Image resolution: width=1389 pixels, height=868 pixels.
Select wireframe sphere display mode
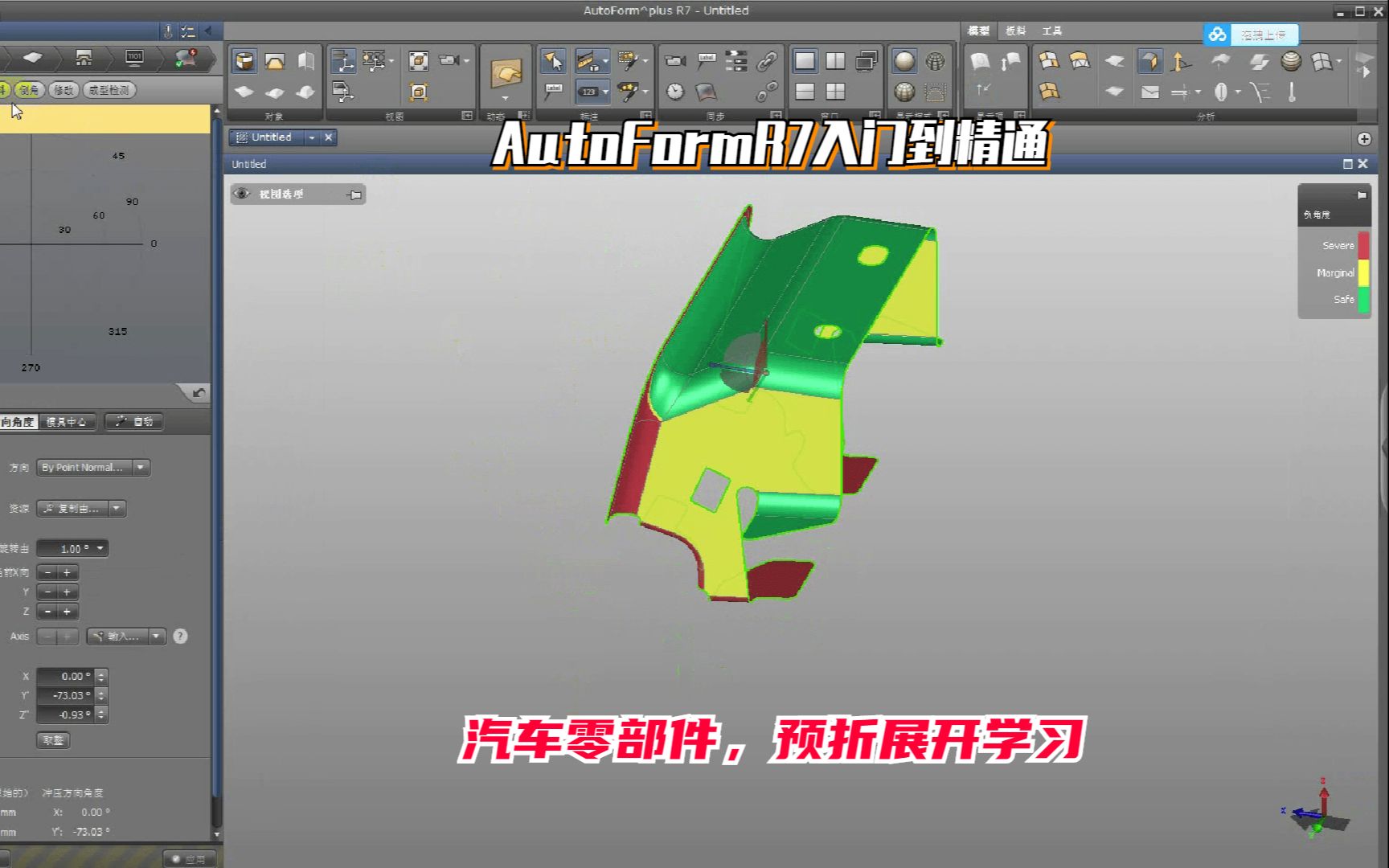point(935,61)
